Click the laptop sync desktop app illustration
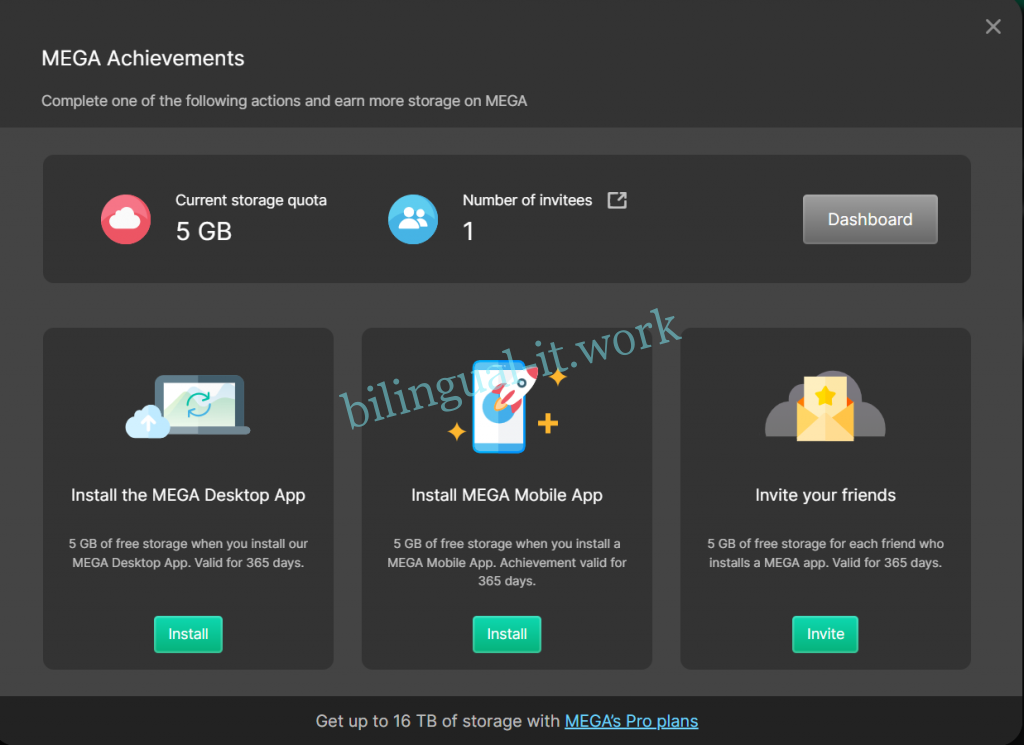 pyautogui.click(x=188, y=407)
